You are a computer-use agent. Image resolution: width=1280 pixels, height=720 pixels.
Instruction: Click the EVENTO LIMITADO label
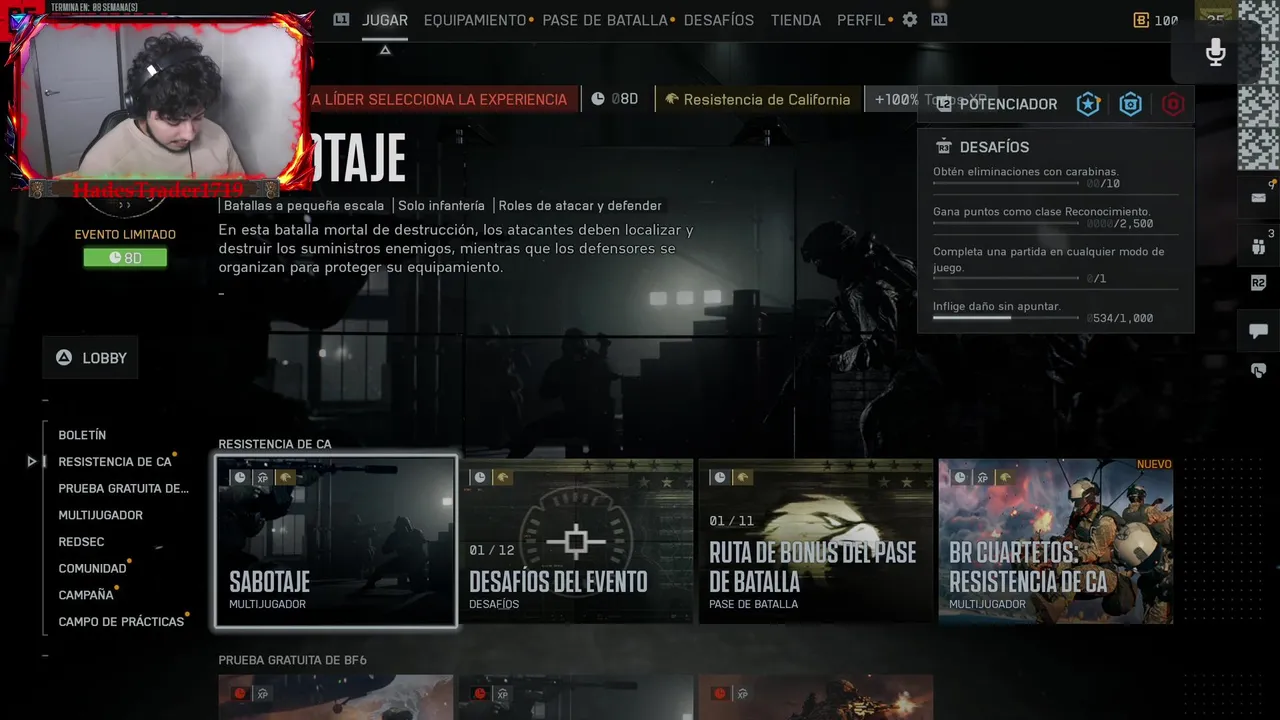tap(125, 235)
